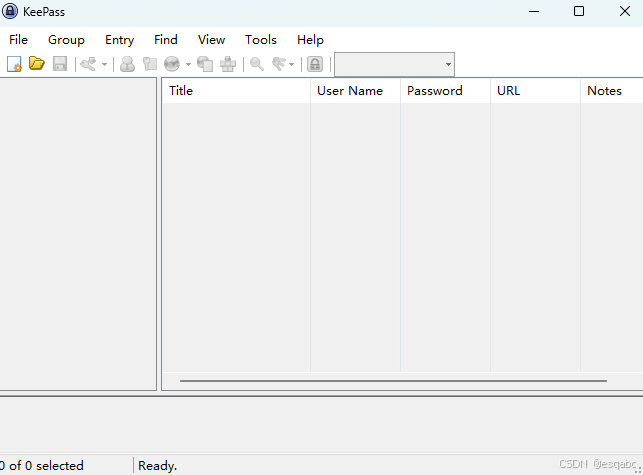
Task: Click the Show Entries icon
Action: pyautogui.click(x=279, y=64)
